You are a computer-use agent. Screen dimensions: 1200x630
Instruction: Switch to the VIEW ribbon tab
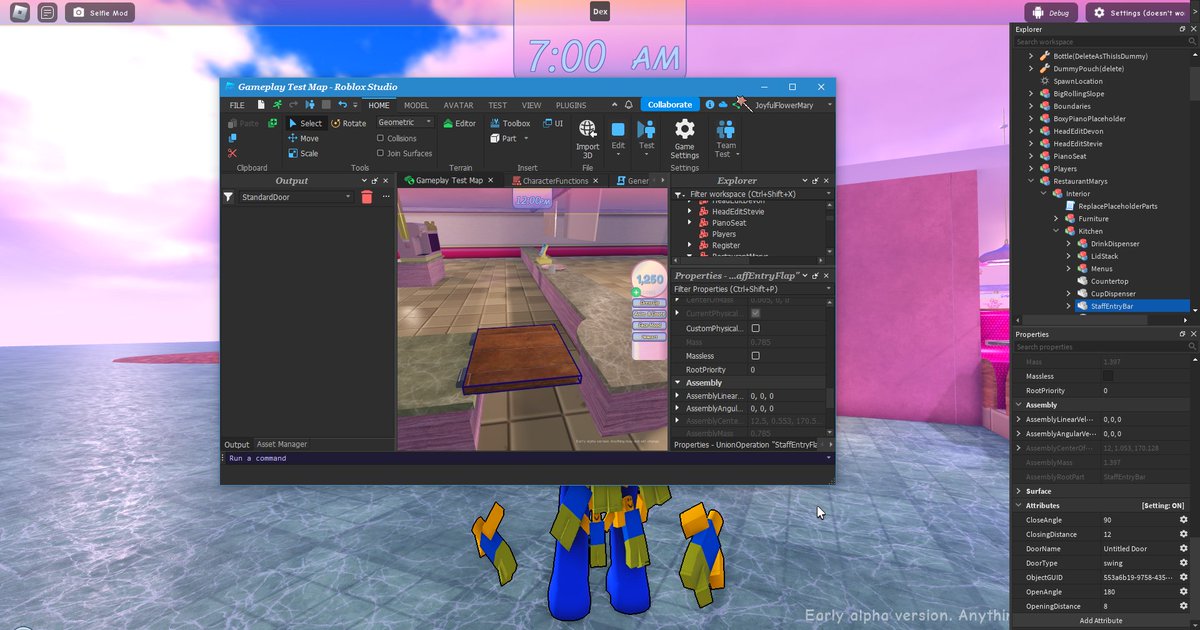tap(531, 105)
